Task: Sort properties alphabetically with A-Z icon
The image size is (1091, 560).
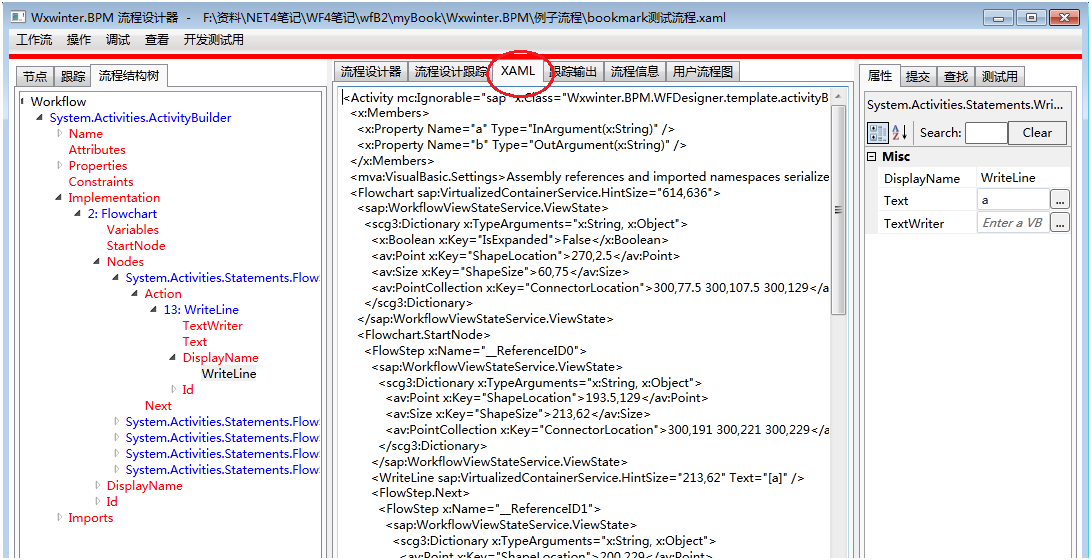Action: 900,133
